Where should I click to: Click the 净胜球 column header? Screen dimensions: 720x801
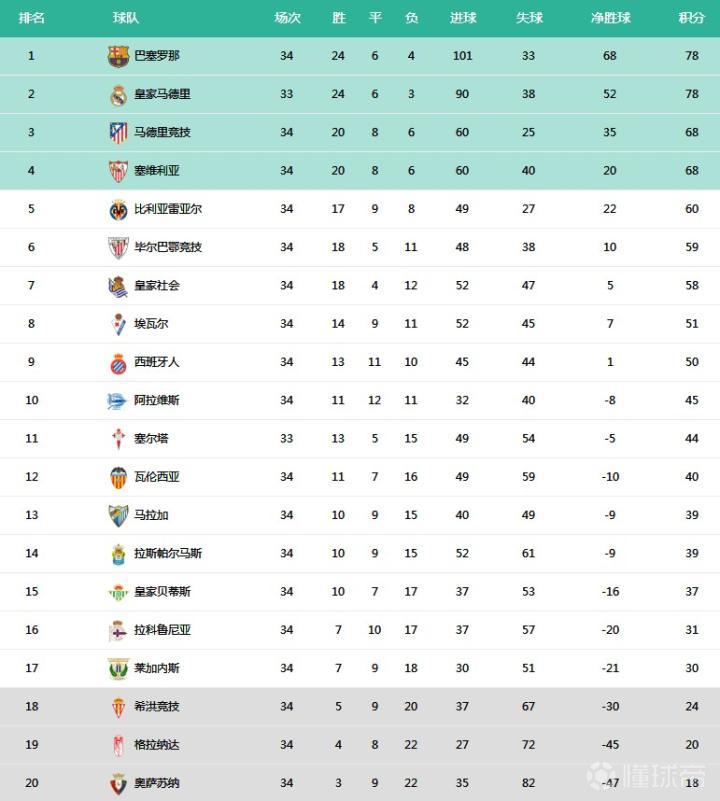click(x=610, y=18)
